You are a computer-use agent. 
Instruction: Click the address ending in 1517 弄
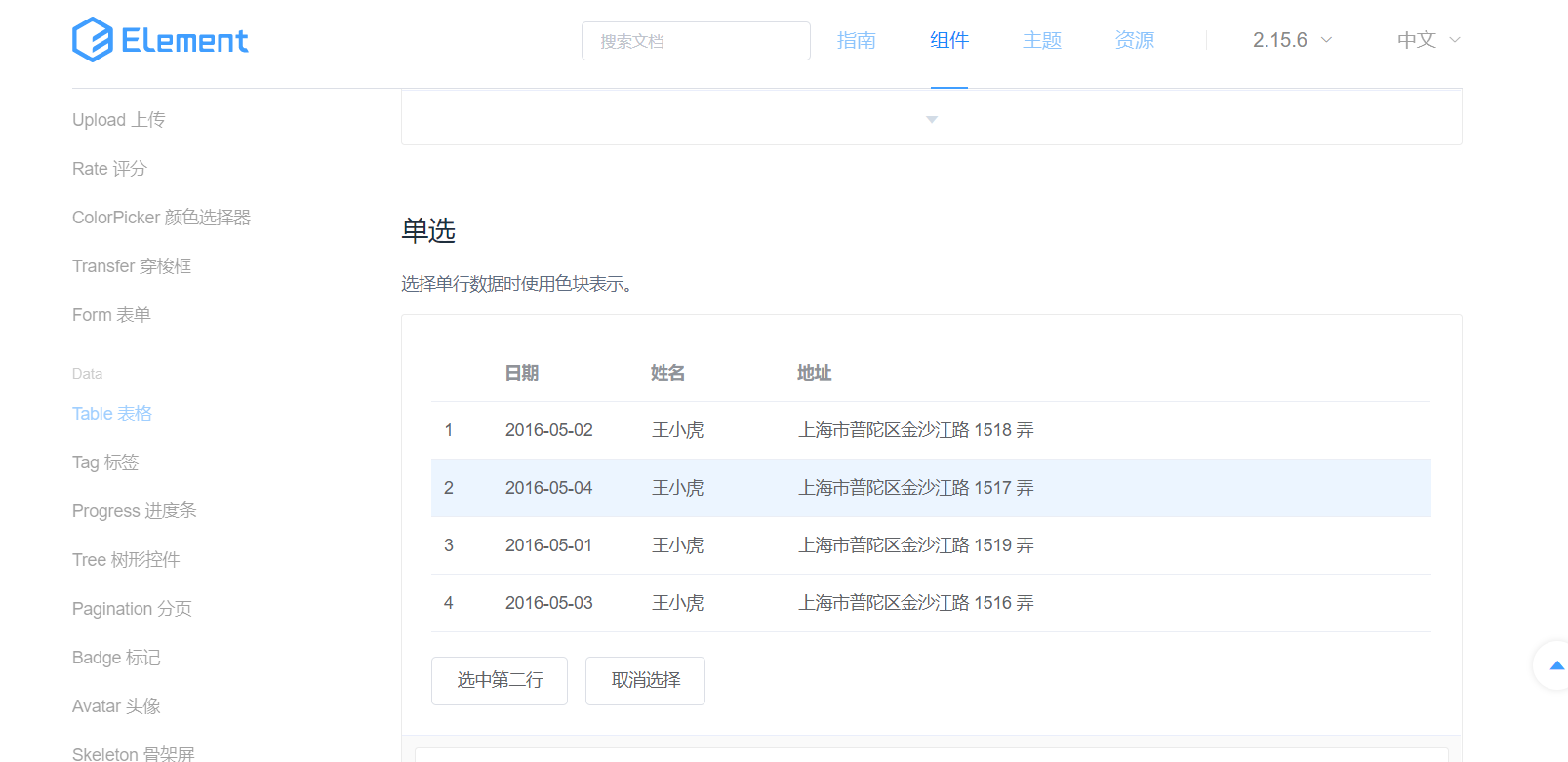pos(916,488)
